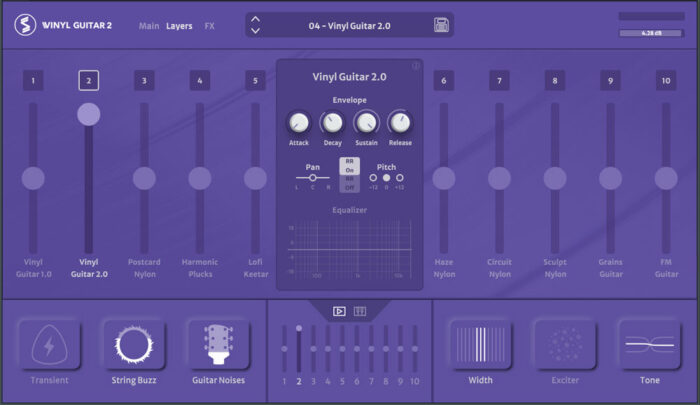
Task: Select layer number 9 button
Action: [610, 80]
